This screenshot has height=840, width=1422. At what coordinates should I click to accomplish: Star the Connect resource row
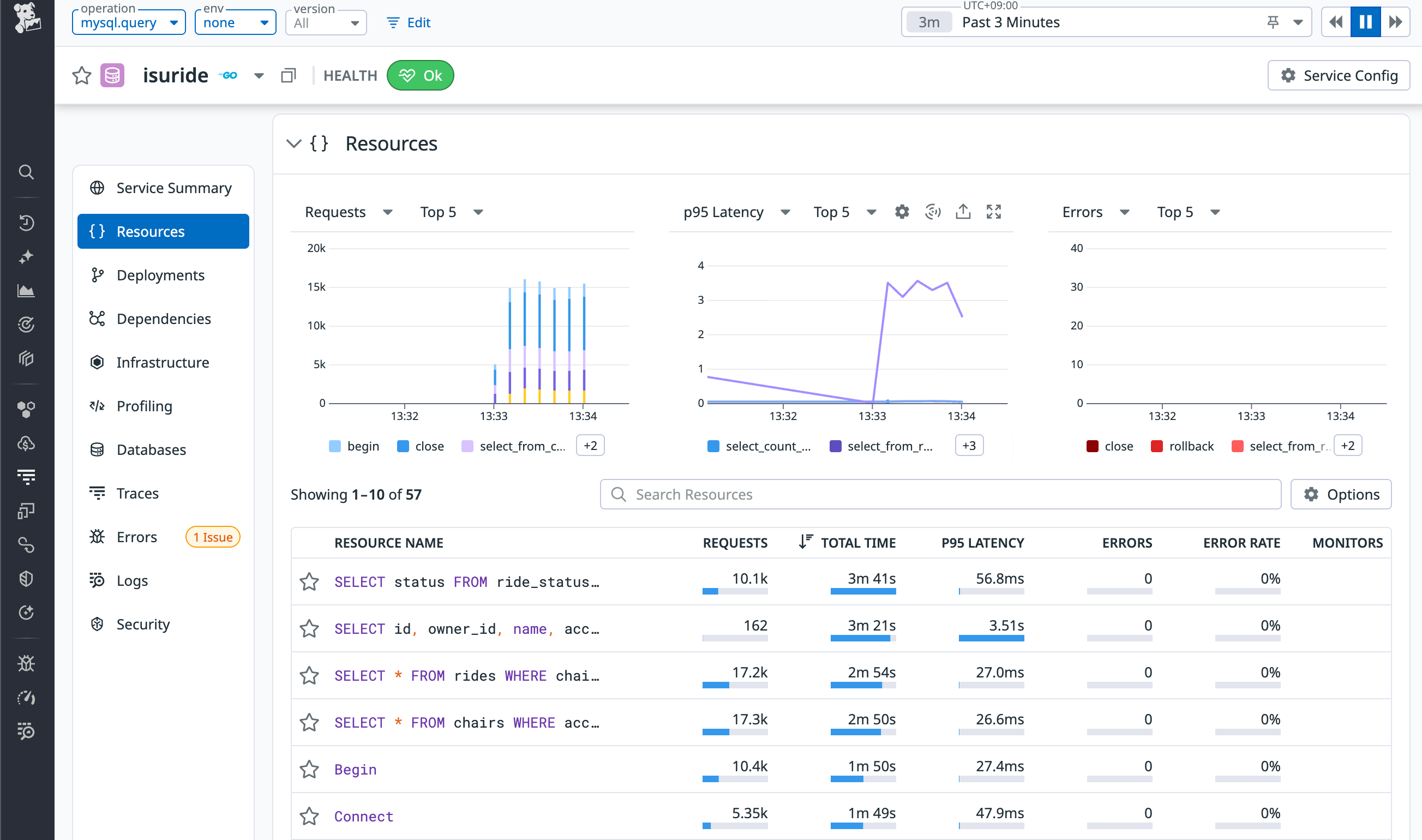[x=309, y=816]
